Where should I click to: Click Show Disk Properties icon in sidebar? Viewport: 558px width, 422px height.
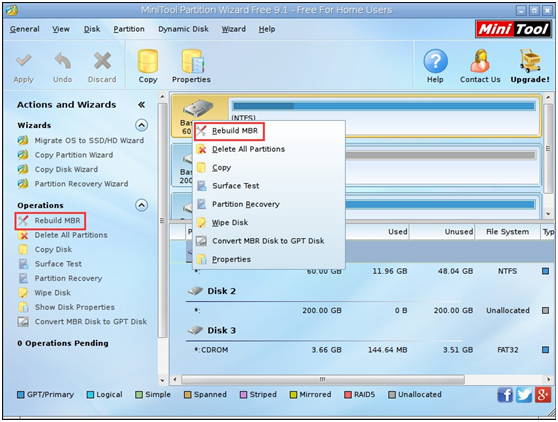23,307
